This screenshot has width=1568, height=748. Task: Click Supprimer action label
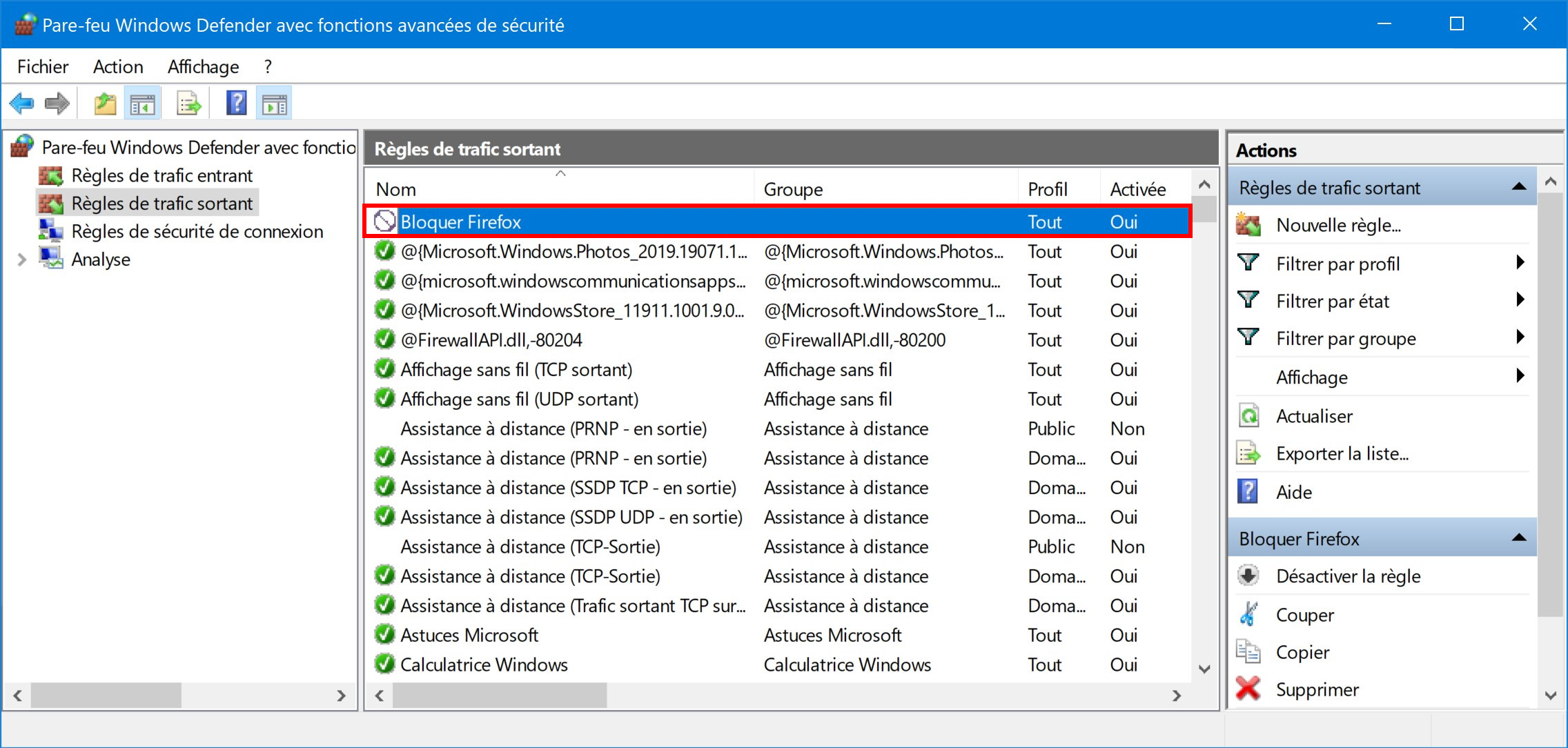1317,689
